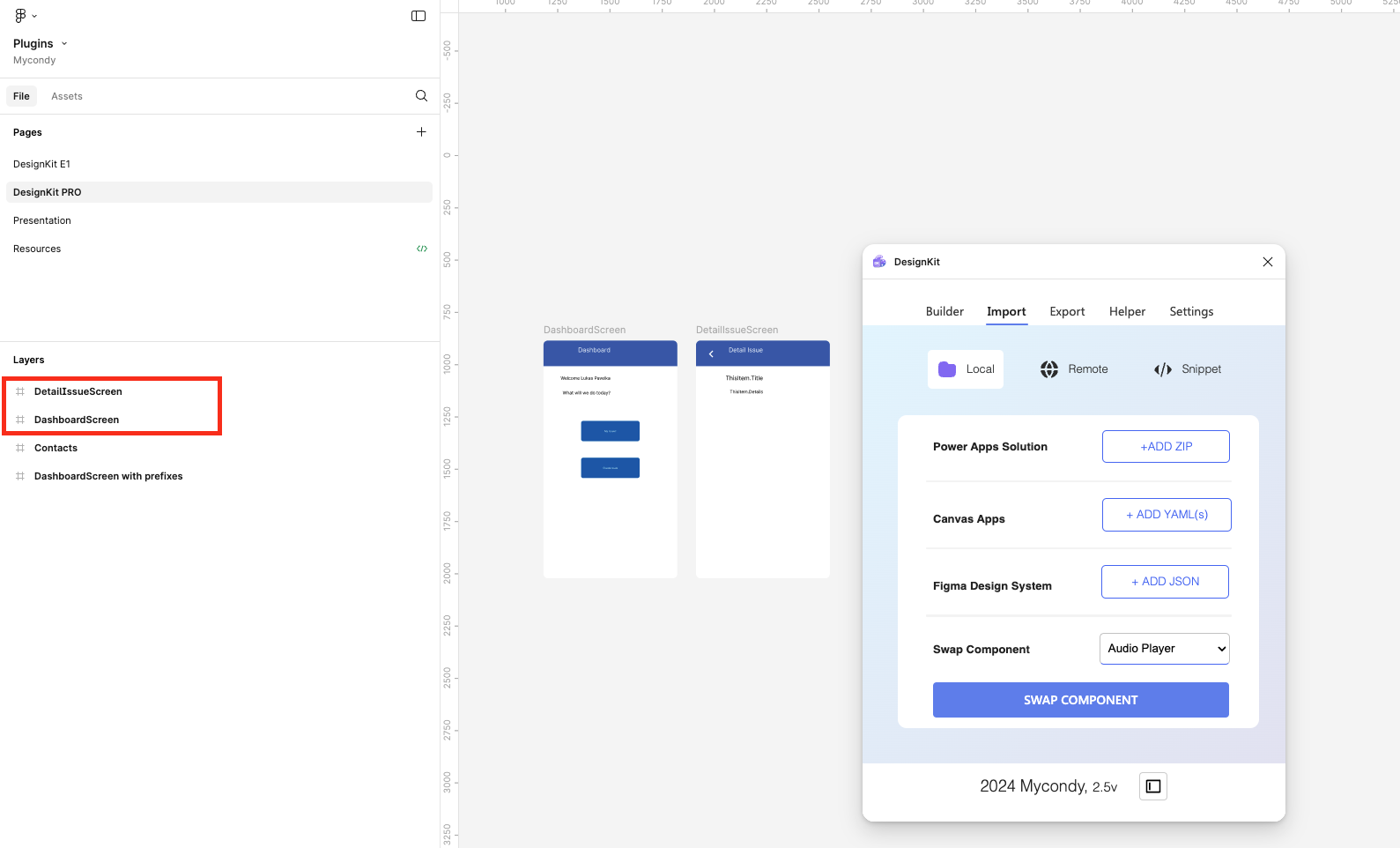Select the Local import source
Image resolution: width=1400 pixels, height=848 pixels.
966,369
